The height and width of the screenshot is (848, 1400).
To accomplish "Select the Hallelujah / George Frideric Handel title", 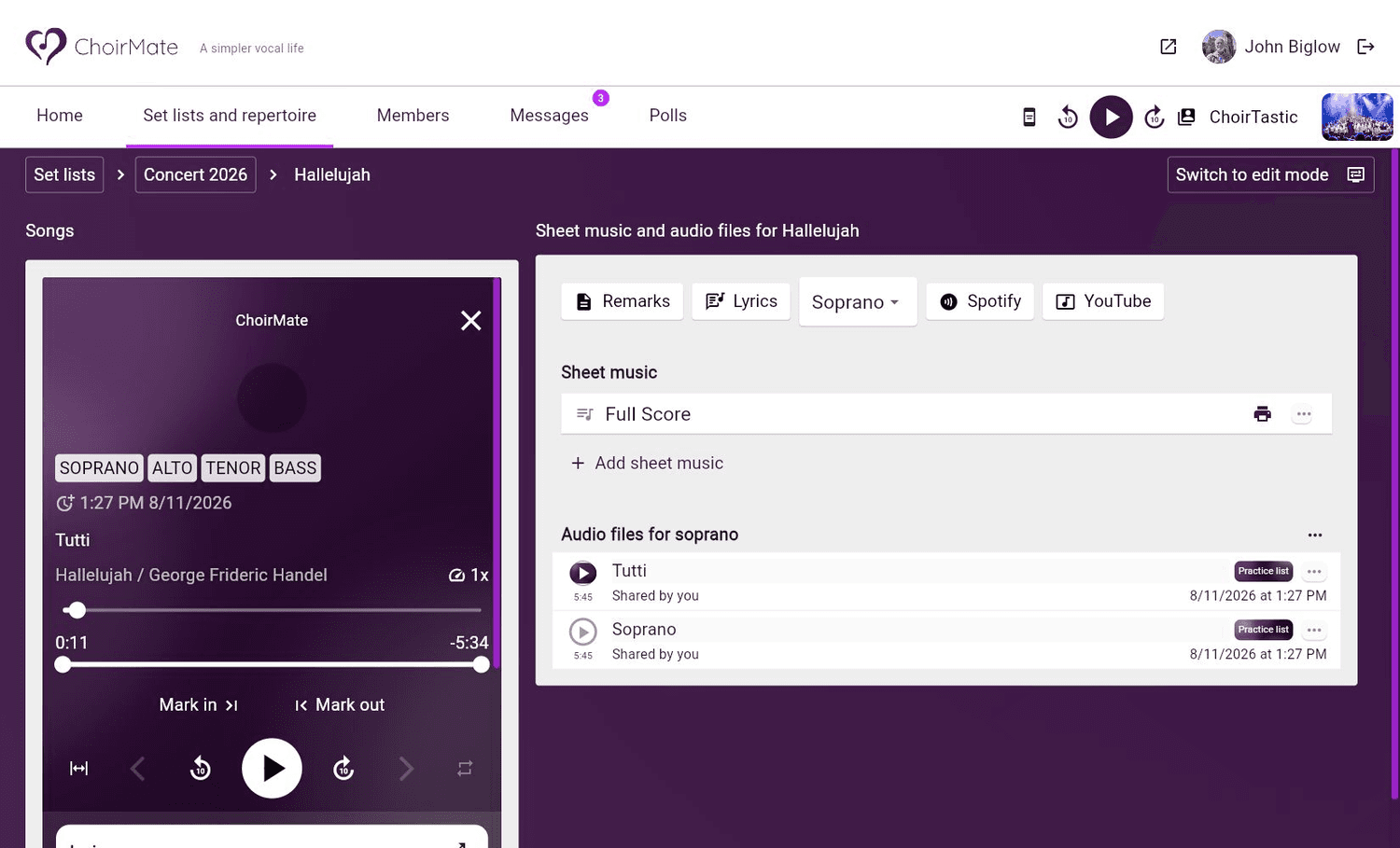I will [191, 576].
